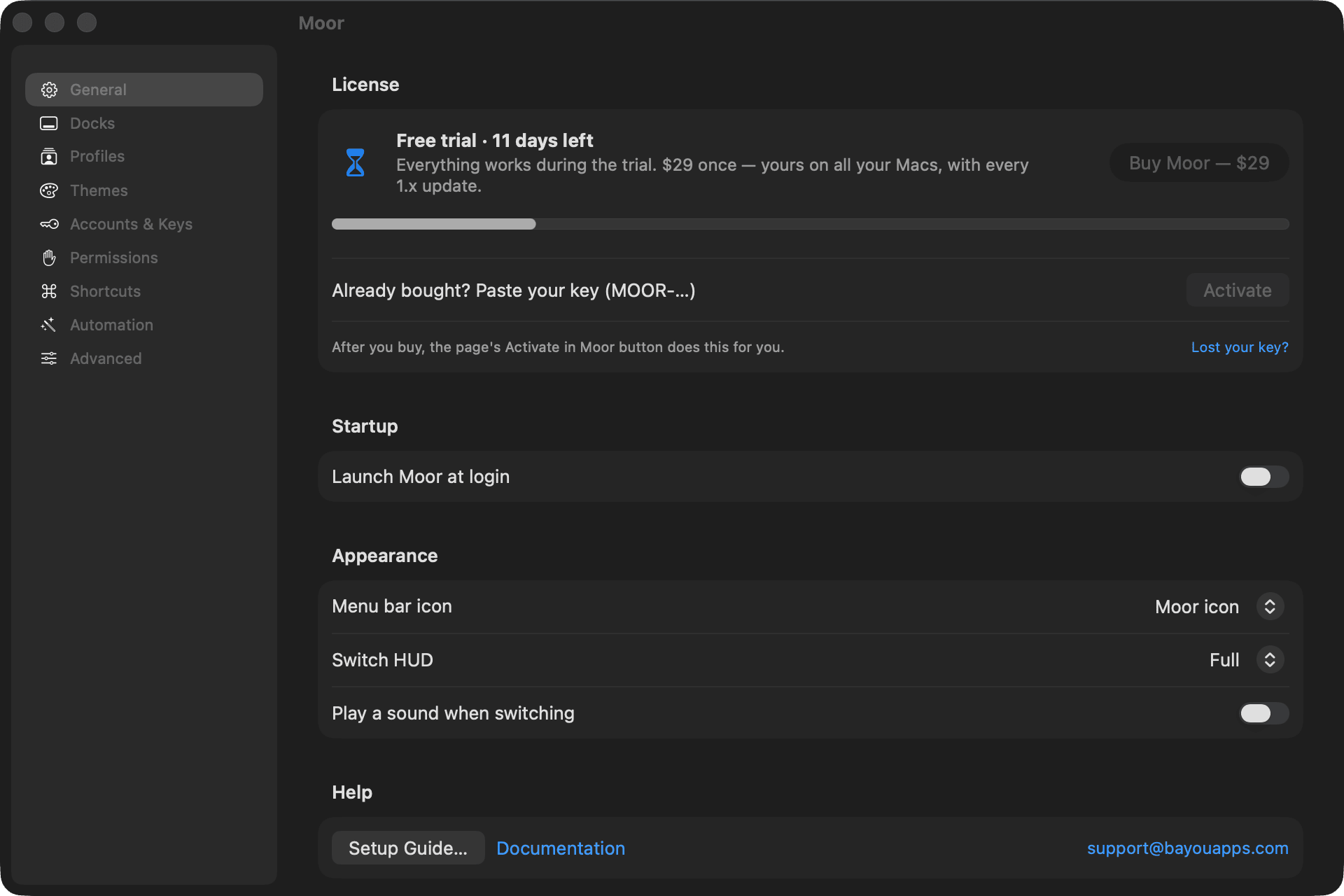Image resolution: width=1344 pixels, height=896 pixels.
Task: Click the "Moor" window title text
Action: [321, 23]
